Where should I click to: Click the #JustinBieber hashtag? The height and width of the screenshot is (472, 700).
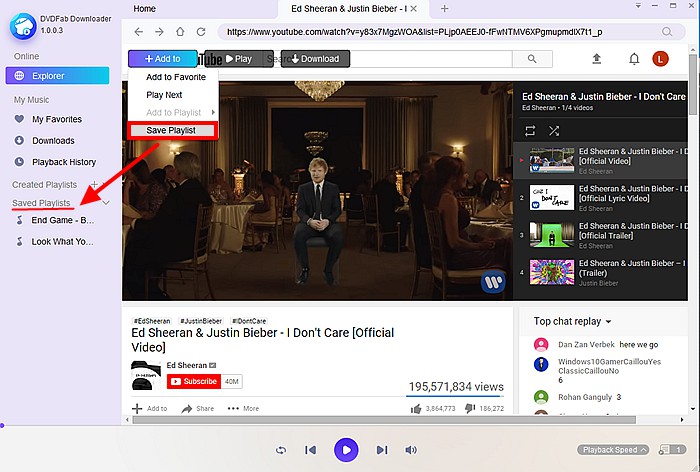(201, 321)
